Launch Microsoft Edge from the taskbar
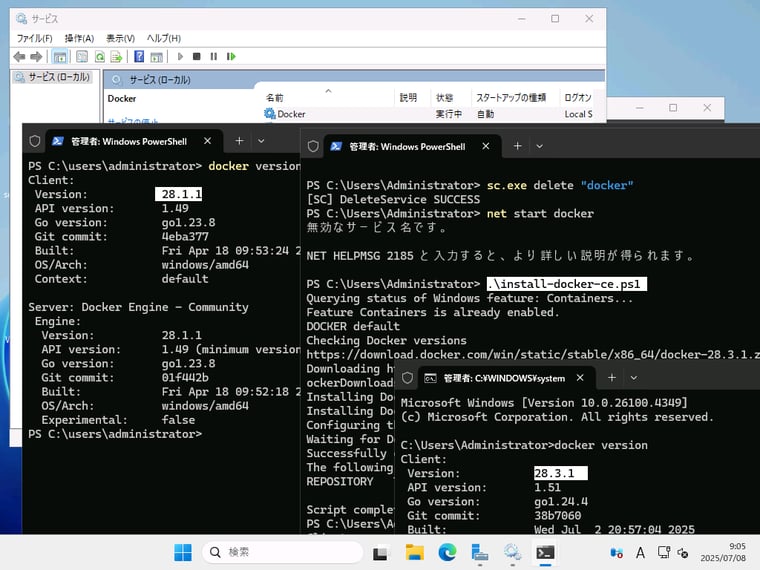This screenshot has width=760, height=570. pyautogui.click(x=447, y=553)
